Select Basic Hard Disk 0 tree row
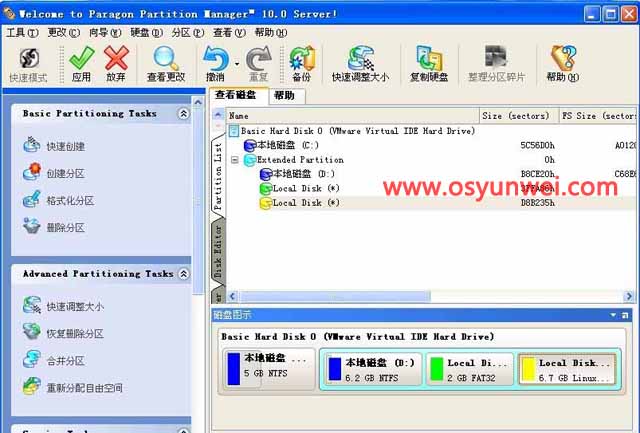The width and height of the screenshot is (640, 433). (353, 131)
